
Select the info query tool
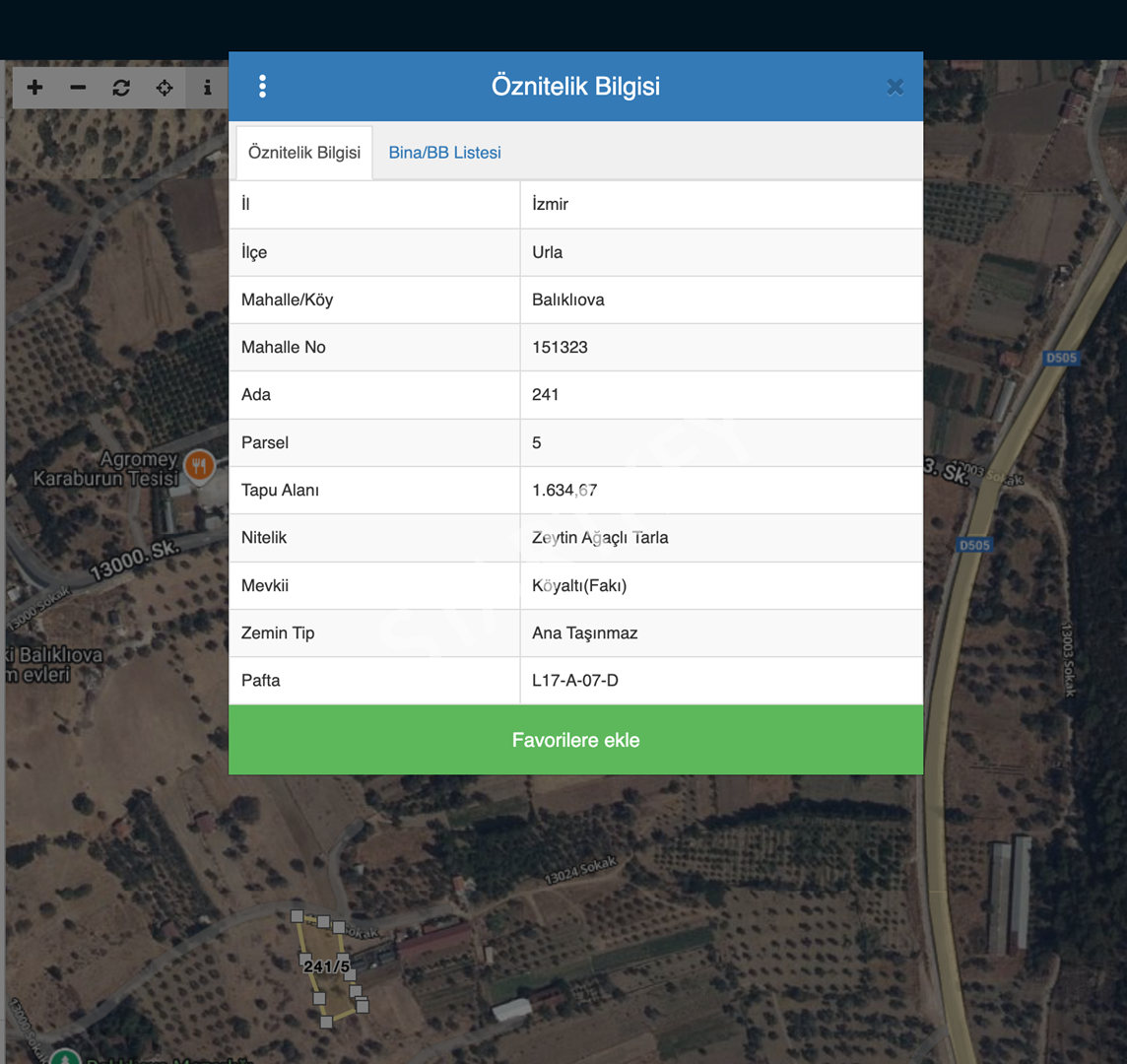coord(207,88)
